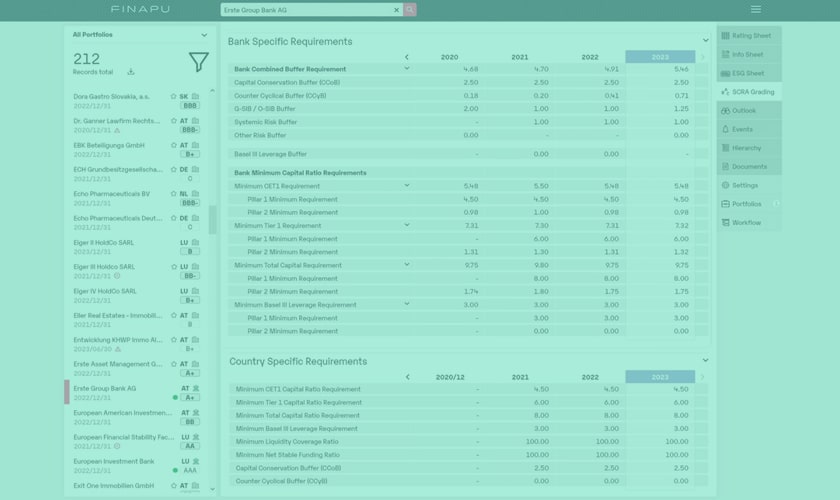Select European Investment Bank record

click(x=137, y=465)
